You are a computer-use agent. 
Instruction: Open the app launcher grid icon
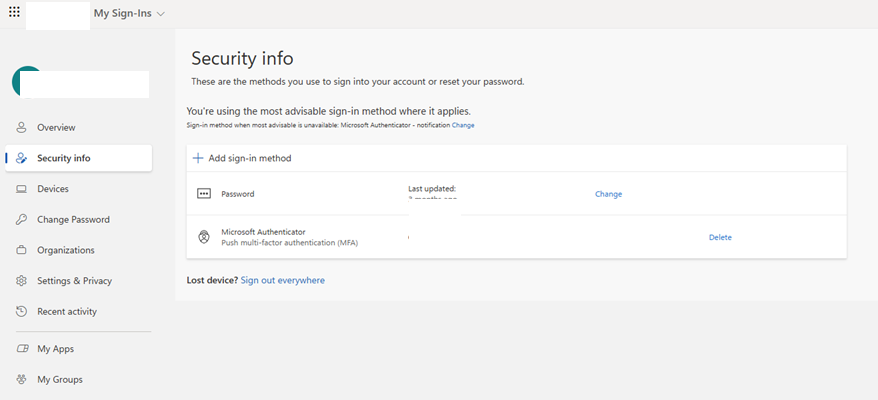[x=15, y=12]
